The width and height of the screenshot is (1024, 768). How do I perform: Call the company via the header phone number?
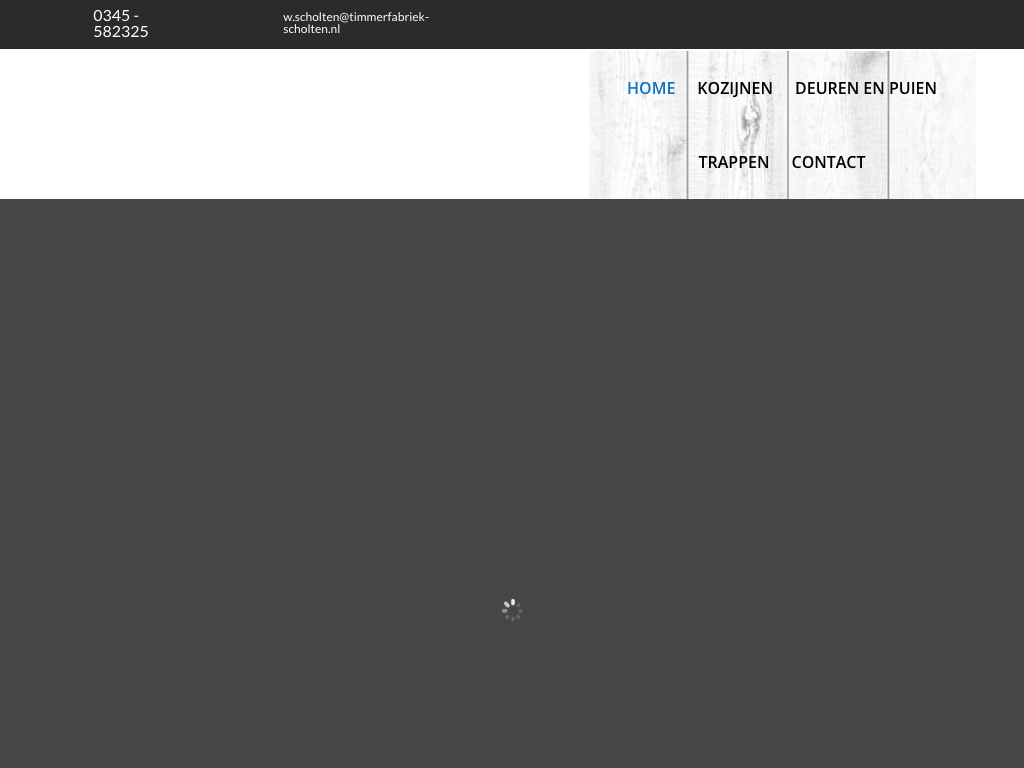coord(121,23)
